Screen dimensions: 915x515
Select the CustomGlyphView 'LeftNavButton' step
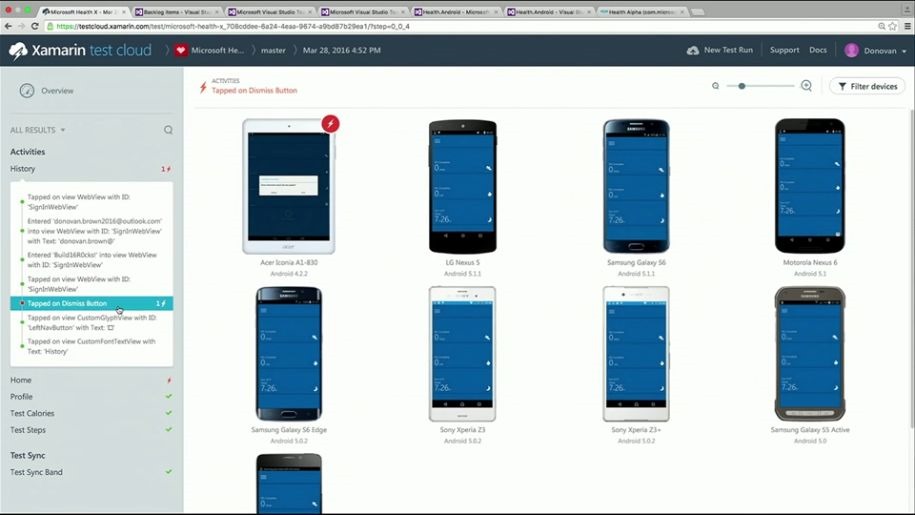point(92,323)
